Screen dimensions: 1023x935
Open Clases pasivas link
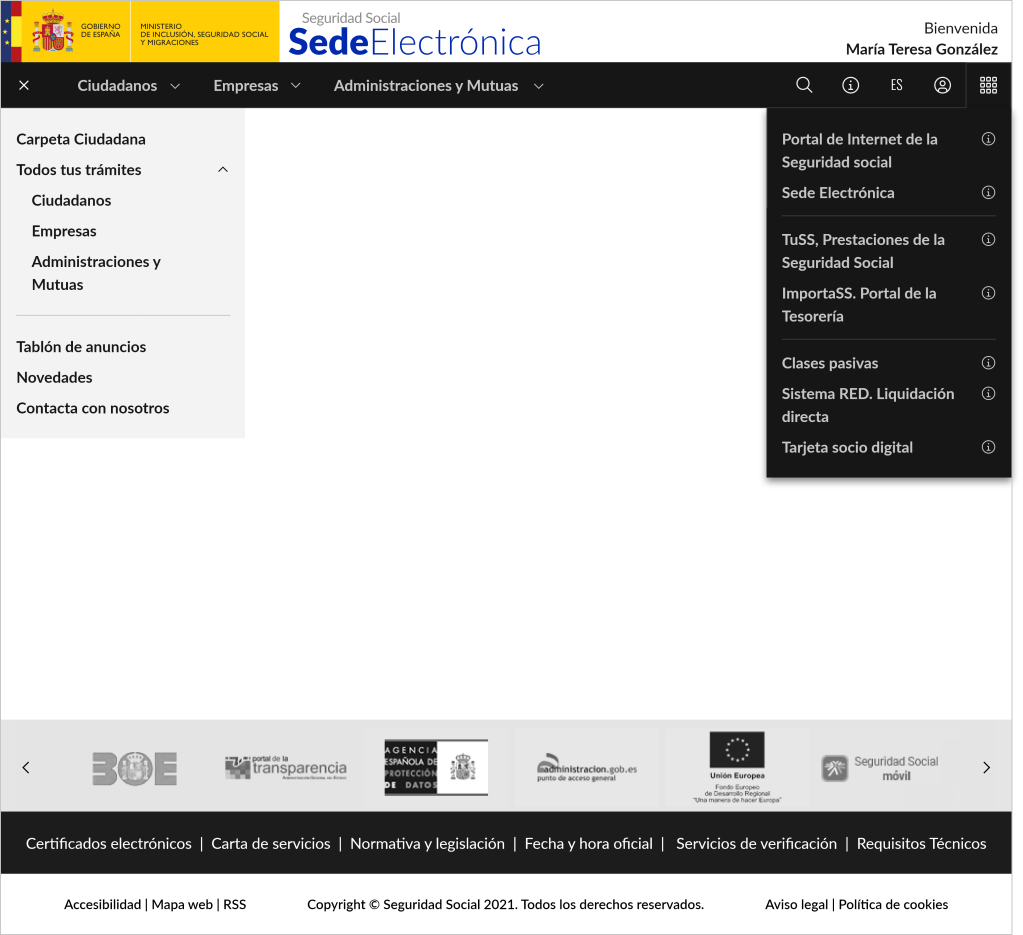(x=830, y=363)
